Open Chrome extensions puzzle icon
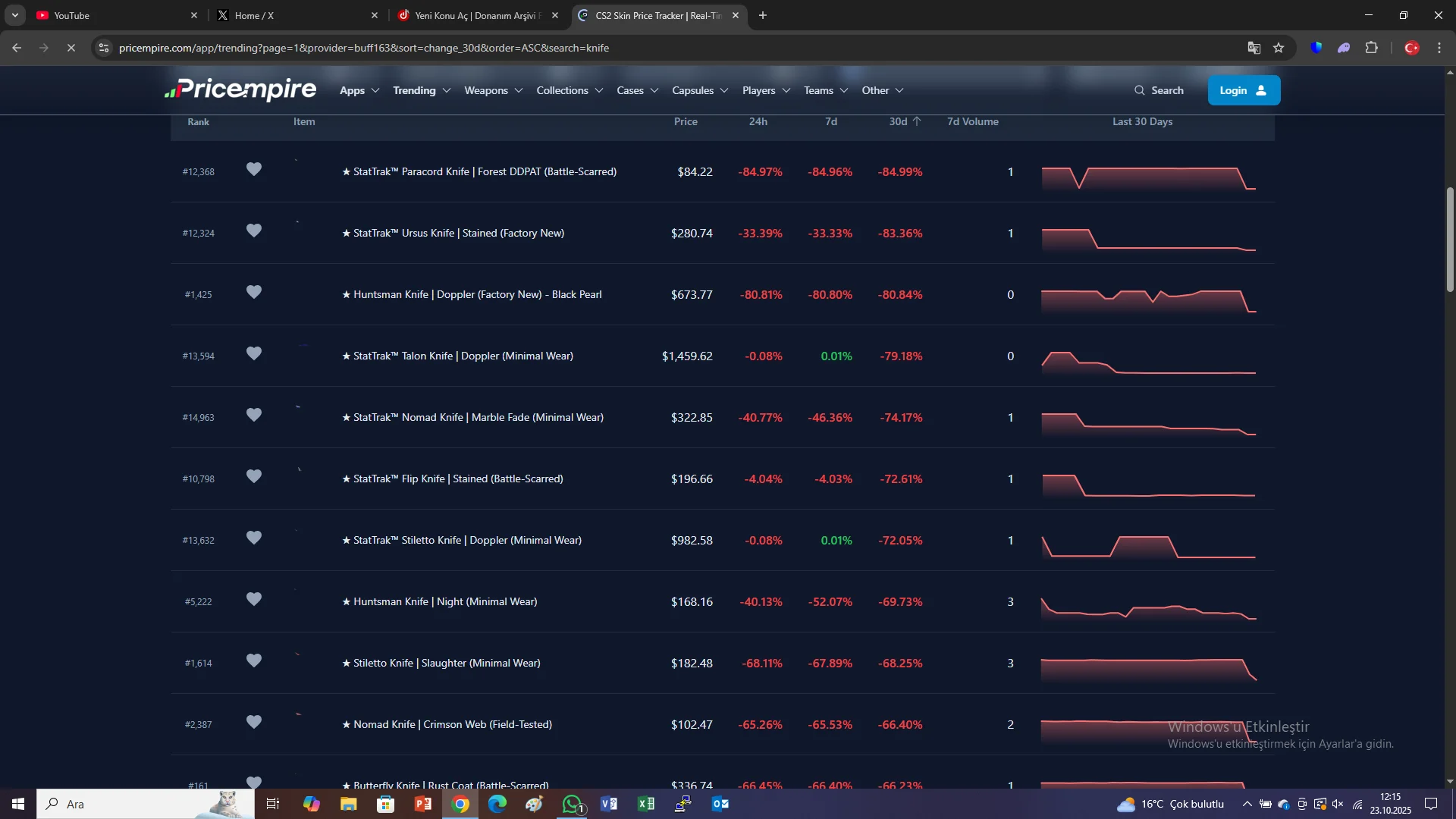Image resolution: width=1456 pixels, height=819 pixels. 1371,48
